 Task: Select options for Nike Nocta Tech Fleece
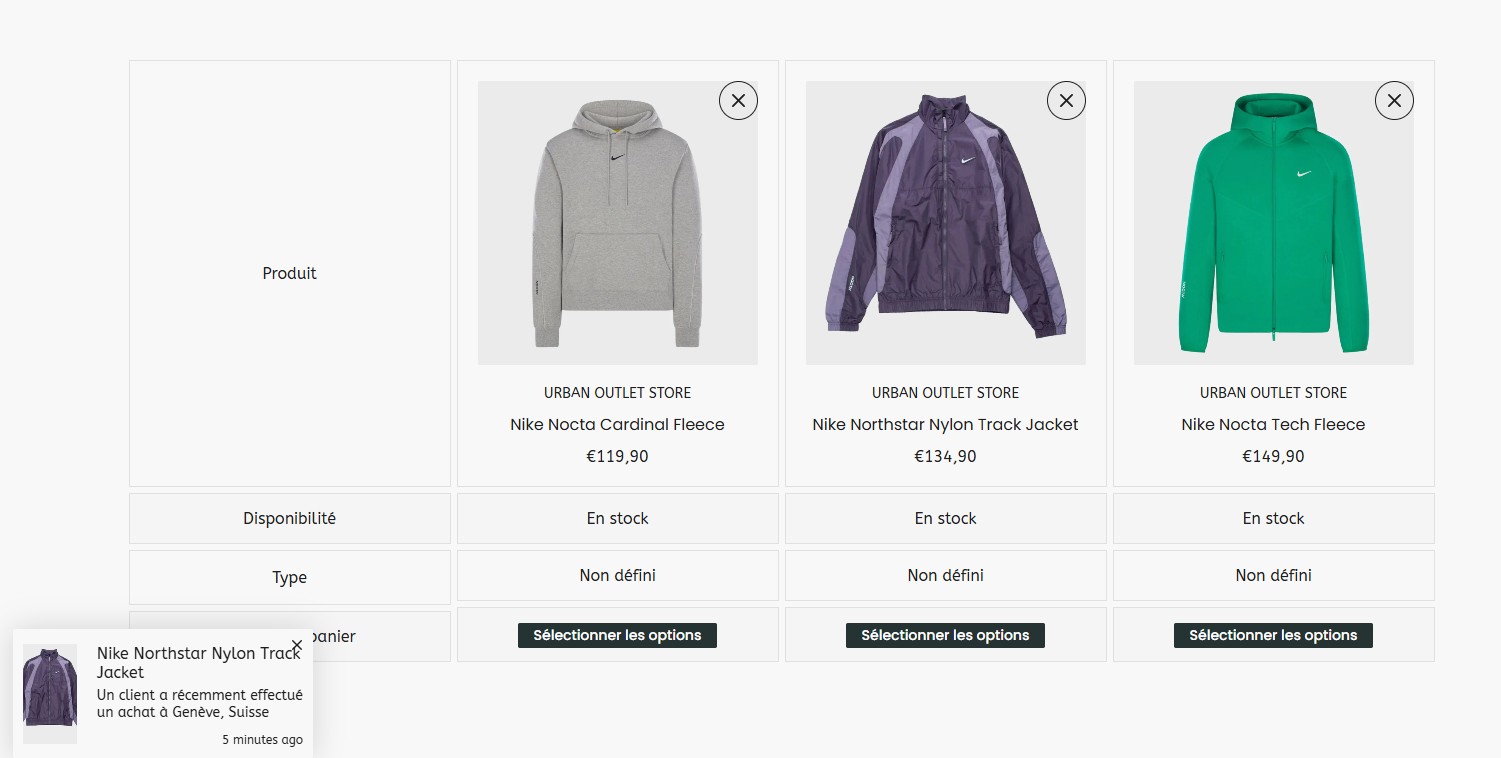pos(1273,635)
